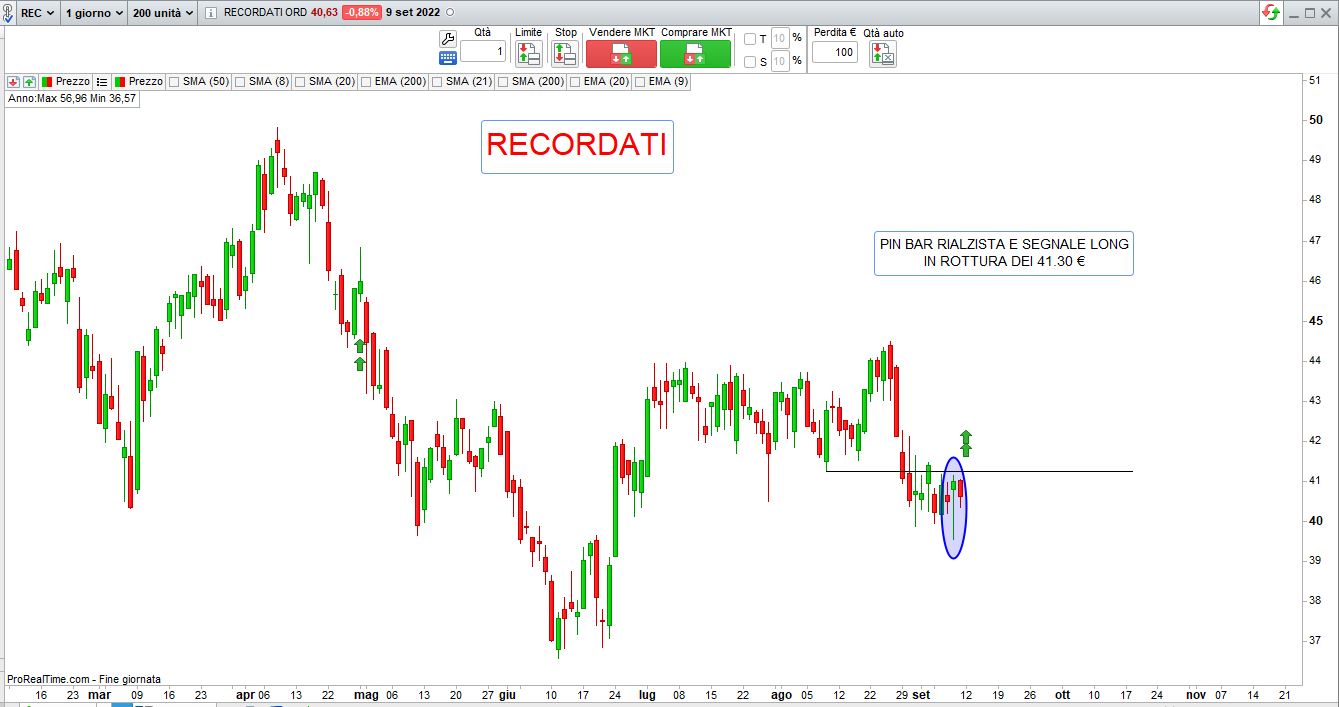Image resolution: width=1339 pixels, height=707 pixels.
Task: Expand the 1 giorno timeframe dropdown
Action: tap(93, 13)
